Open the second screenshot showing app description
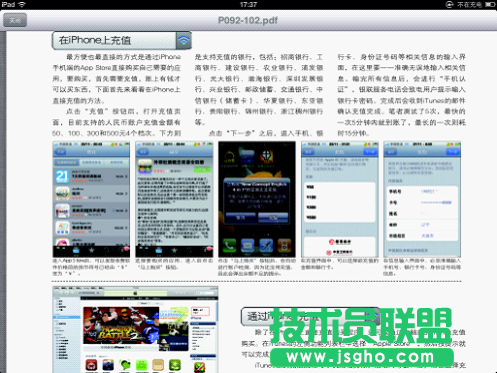 click(174, 199)
